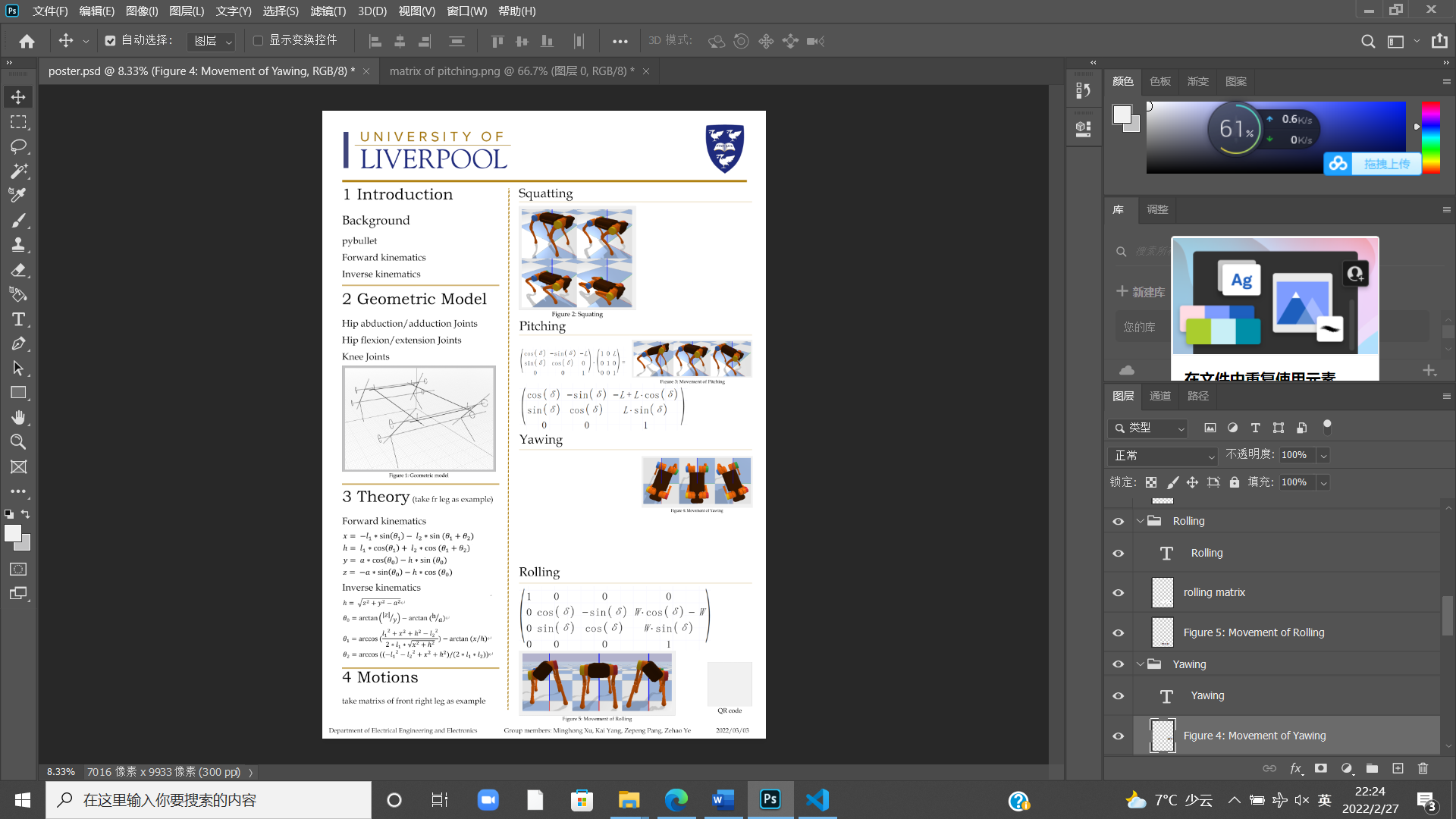Screen dimensions: 1456x819
Task: Click the Home icon in options bar
Action: 27,41
